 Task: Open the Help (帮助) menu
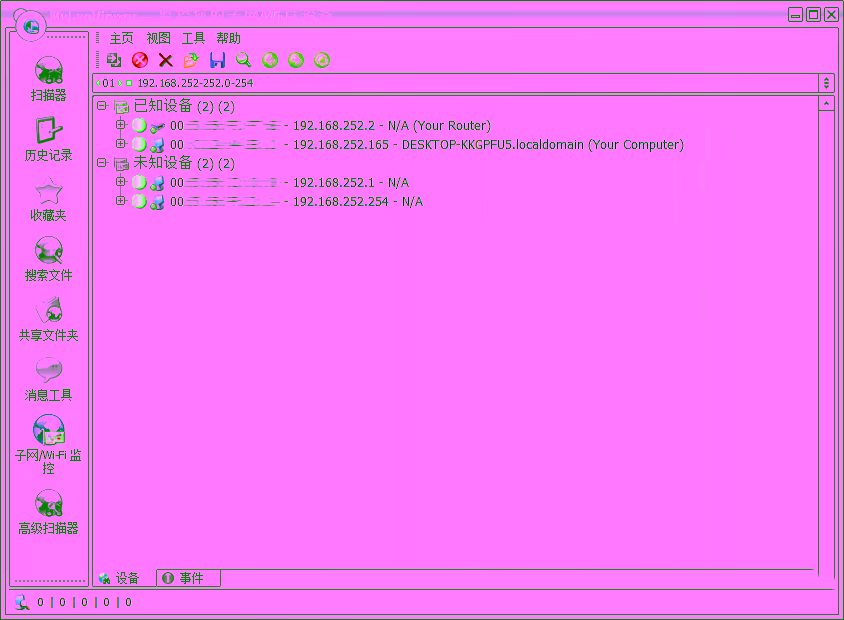point(228,38)
